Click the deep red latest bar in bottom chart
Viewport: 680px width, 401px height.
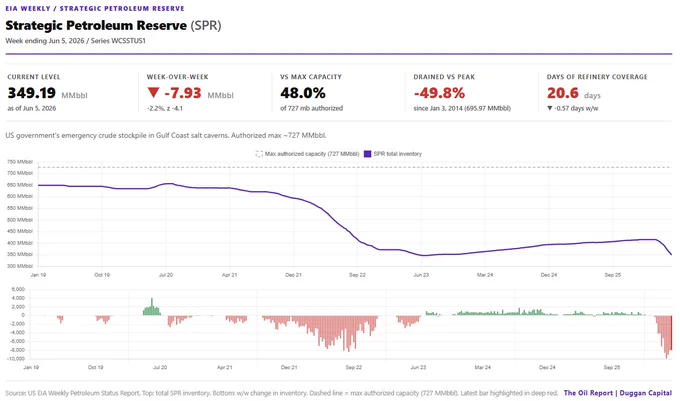click(671, 333)
